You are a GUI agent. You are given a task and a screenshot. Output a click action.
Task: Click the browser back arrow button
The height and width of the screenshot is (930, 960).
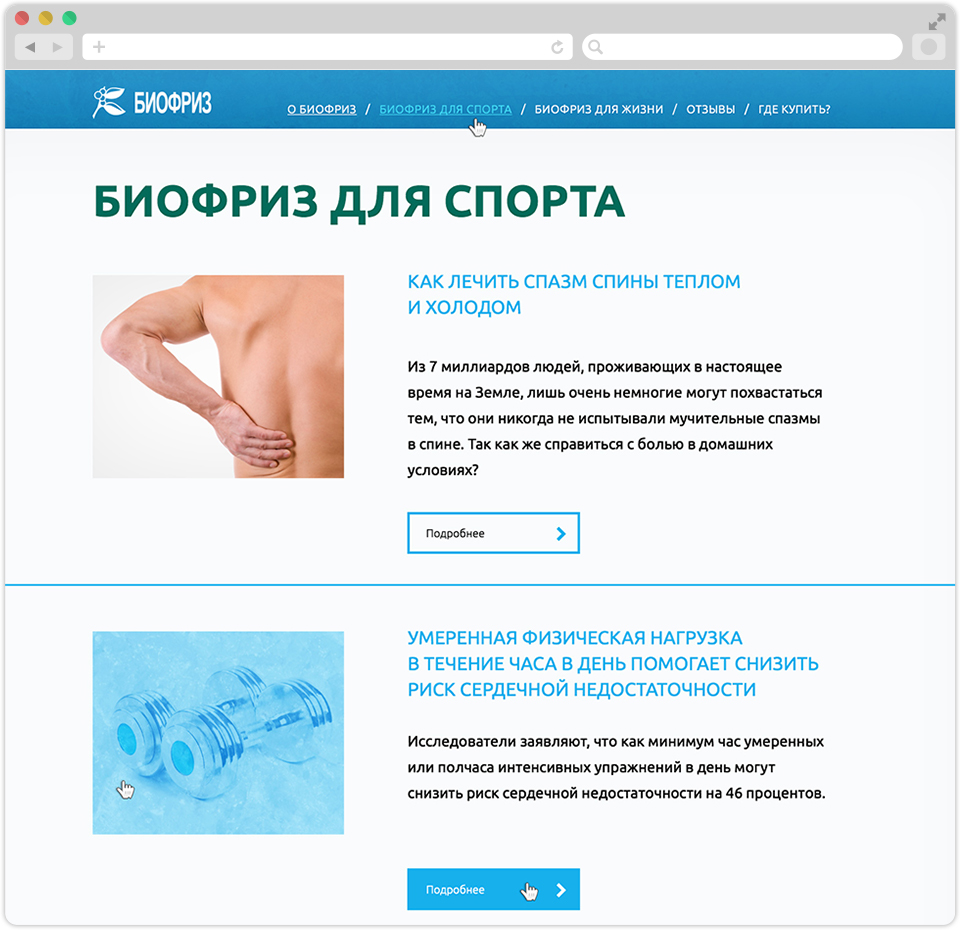tap(30, 47)
